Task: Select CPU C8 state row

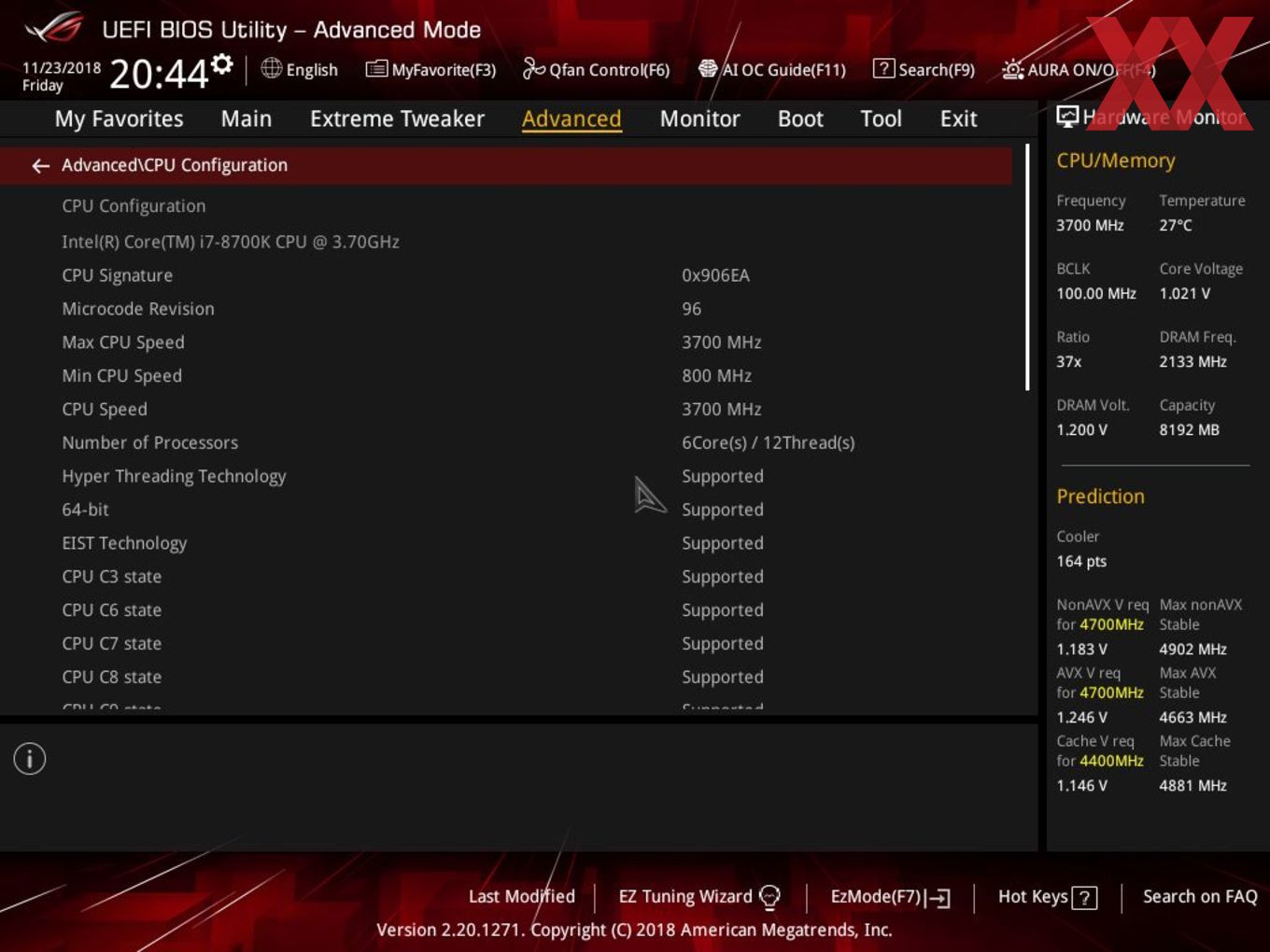Action: point(505,678)
